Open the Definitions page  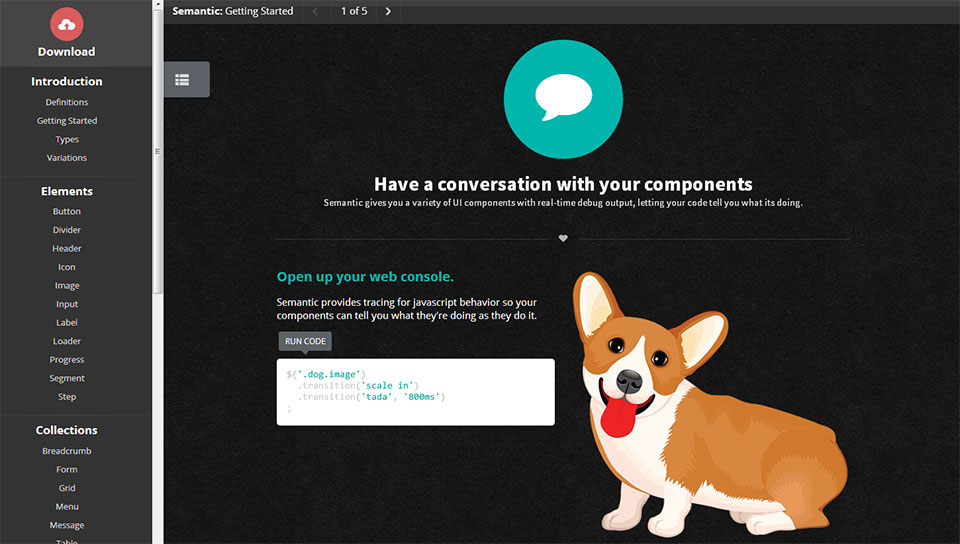tap(67, 102)
